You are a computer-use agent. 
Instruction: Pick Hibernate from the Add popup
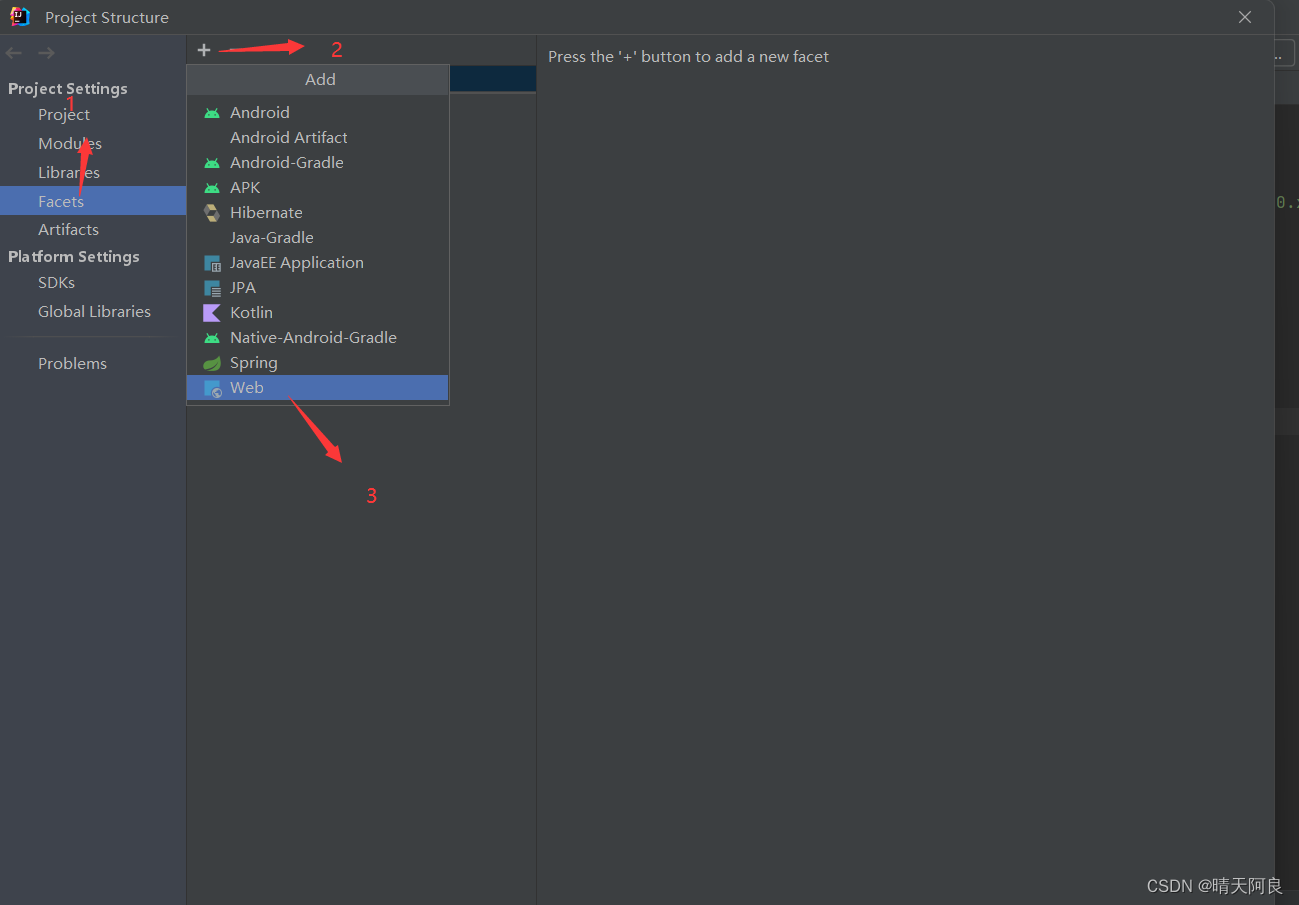tap(317, 213)
